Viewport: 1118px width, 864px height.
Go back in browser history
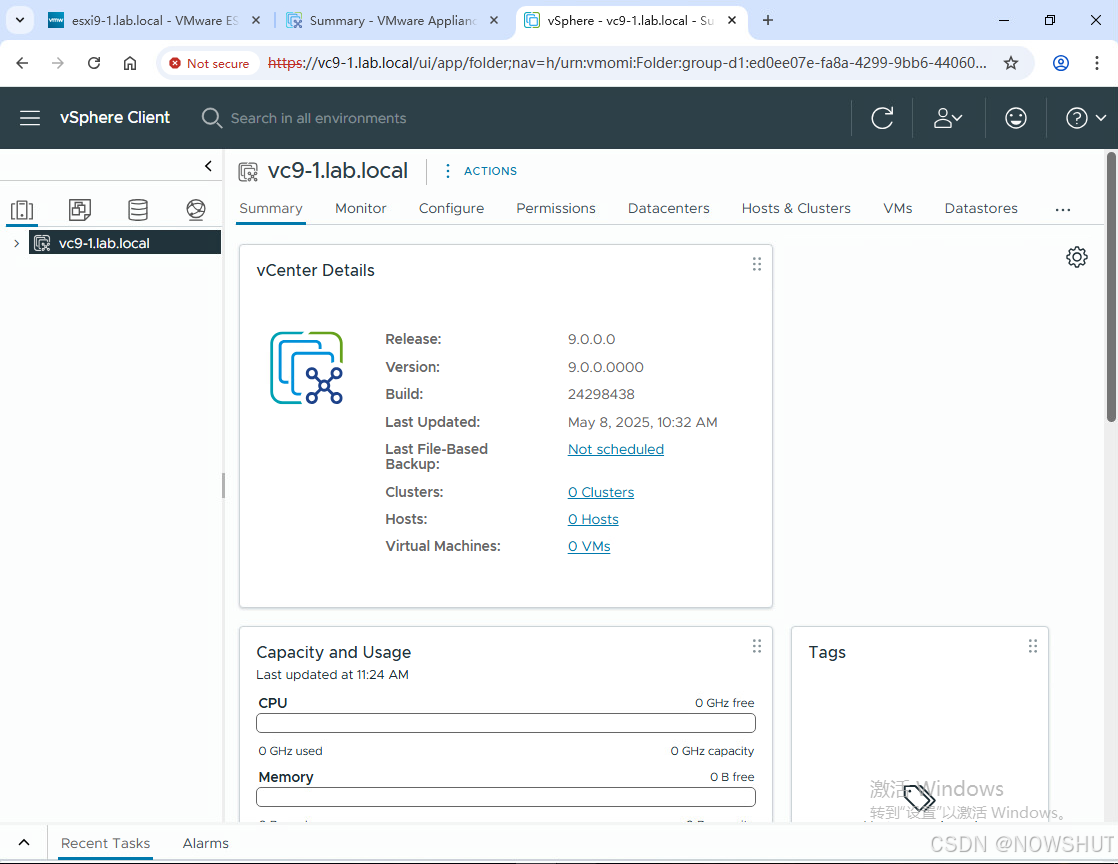point(22,63)
